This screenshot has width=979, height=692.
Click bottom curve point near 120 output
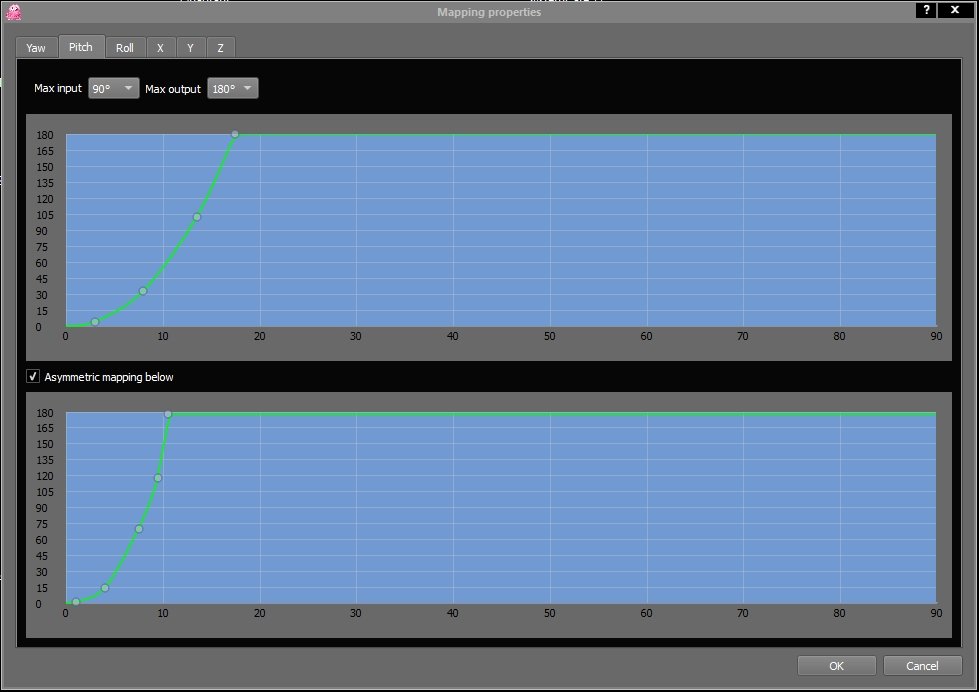click(x=158, y=478)
